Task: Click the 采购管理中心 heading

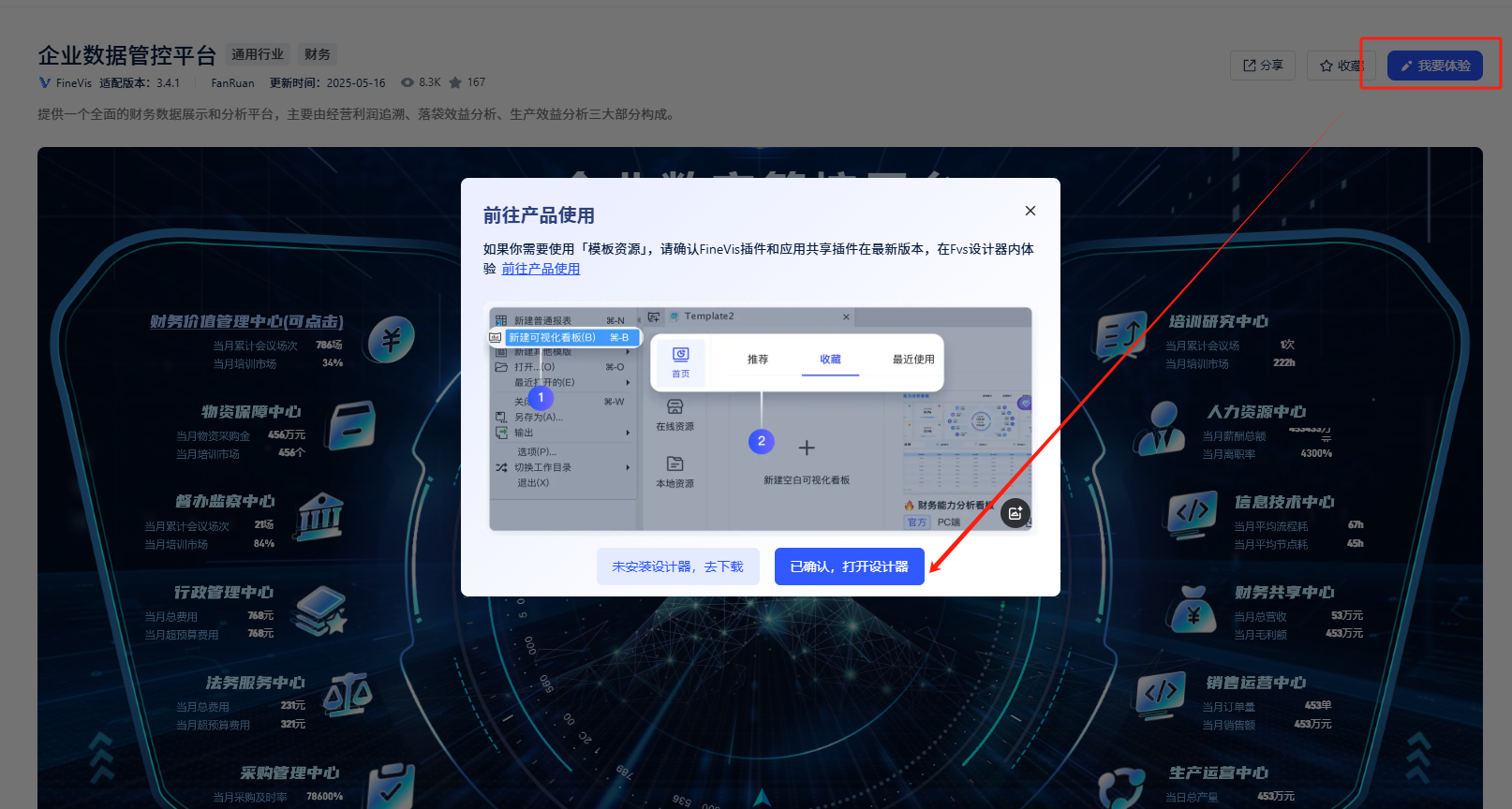Action: tap(289, 773)
